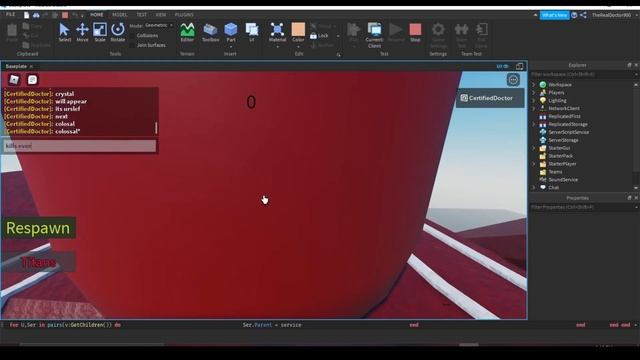Screen dimensions: 640x360
Task: Click the chat window scrollbar
Action: coord(156,128)
